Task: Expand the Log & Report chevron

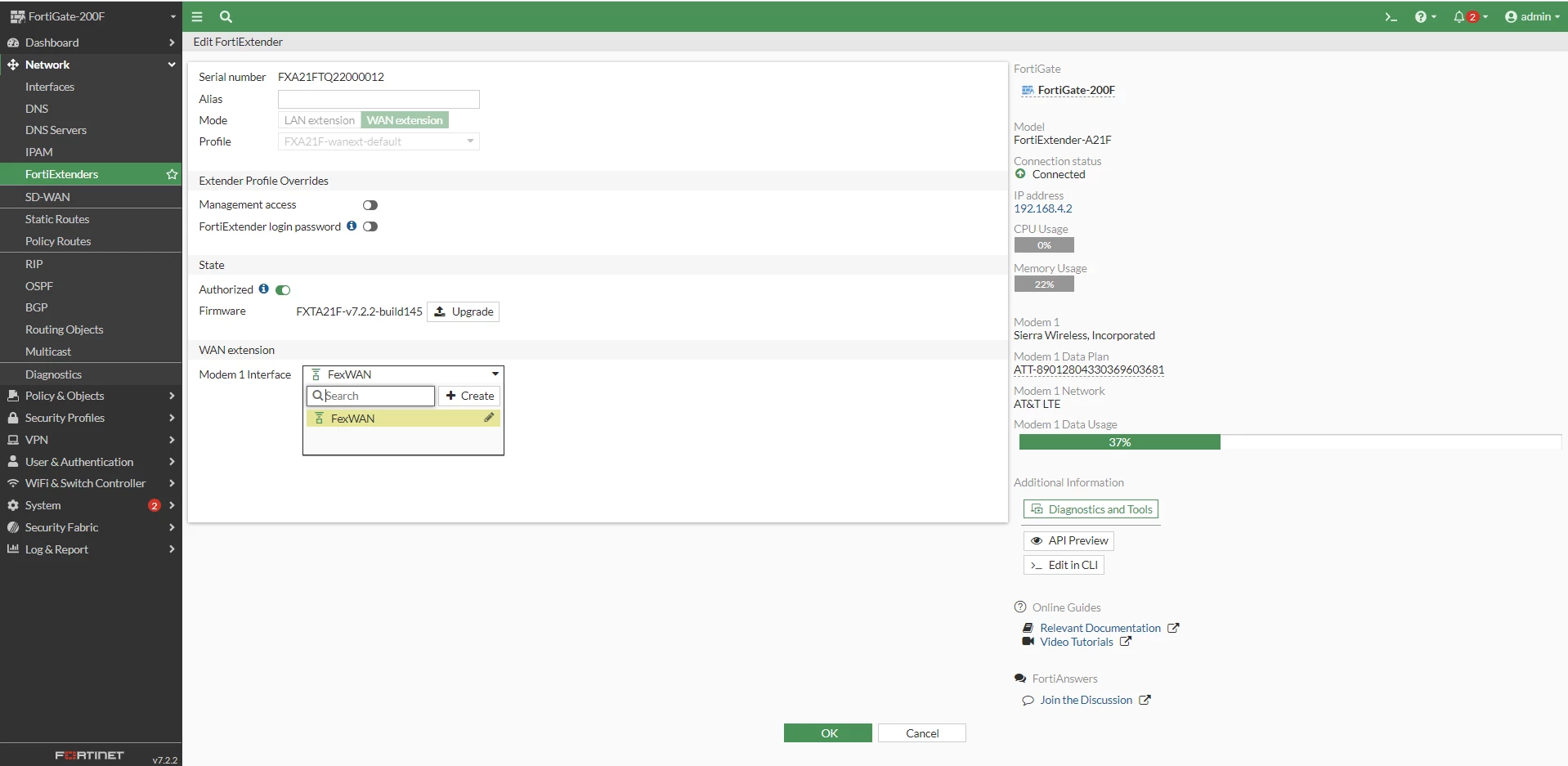Action: (x=172, y=549)
